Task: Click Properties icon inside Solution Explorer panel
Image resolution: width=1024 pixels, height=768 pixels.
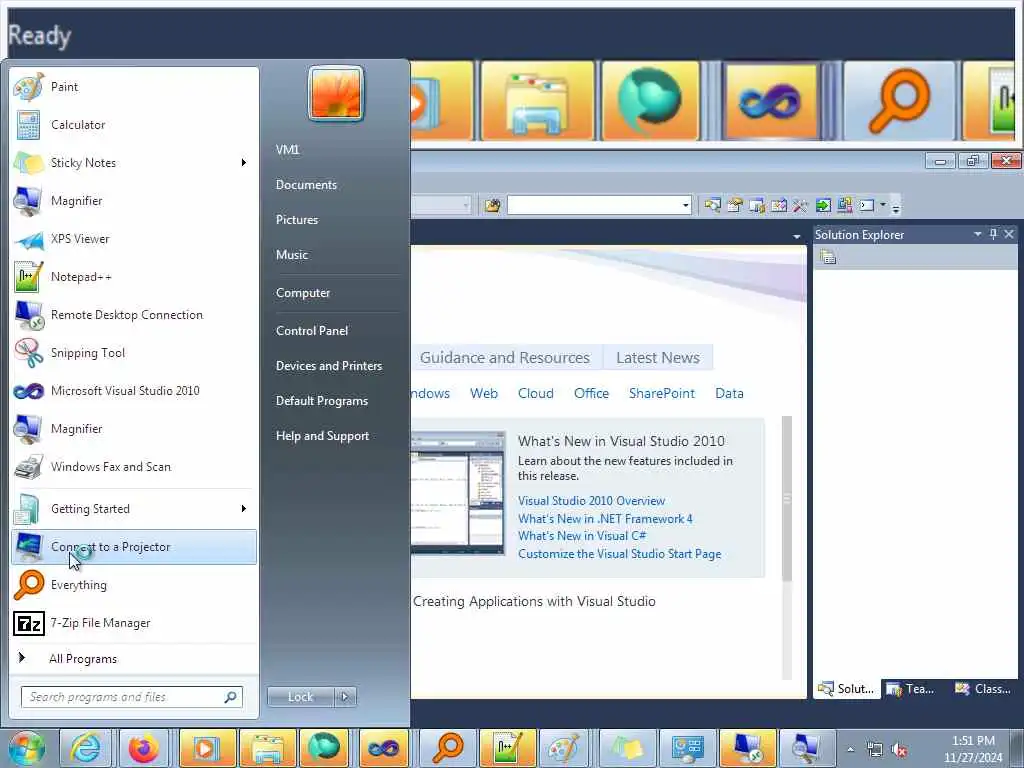Action: point(828,257)
